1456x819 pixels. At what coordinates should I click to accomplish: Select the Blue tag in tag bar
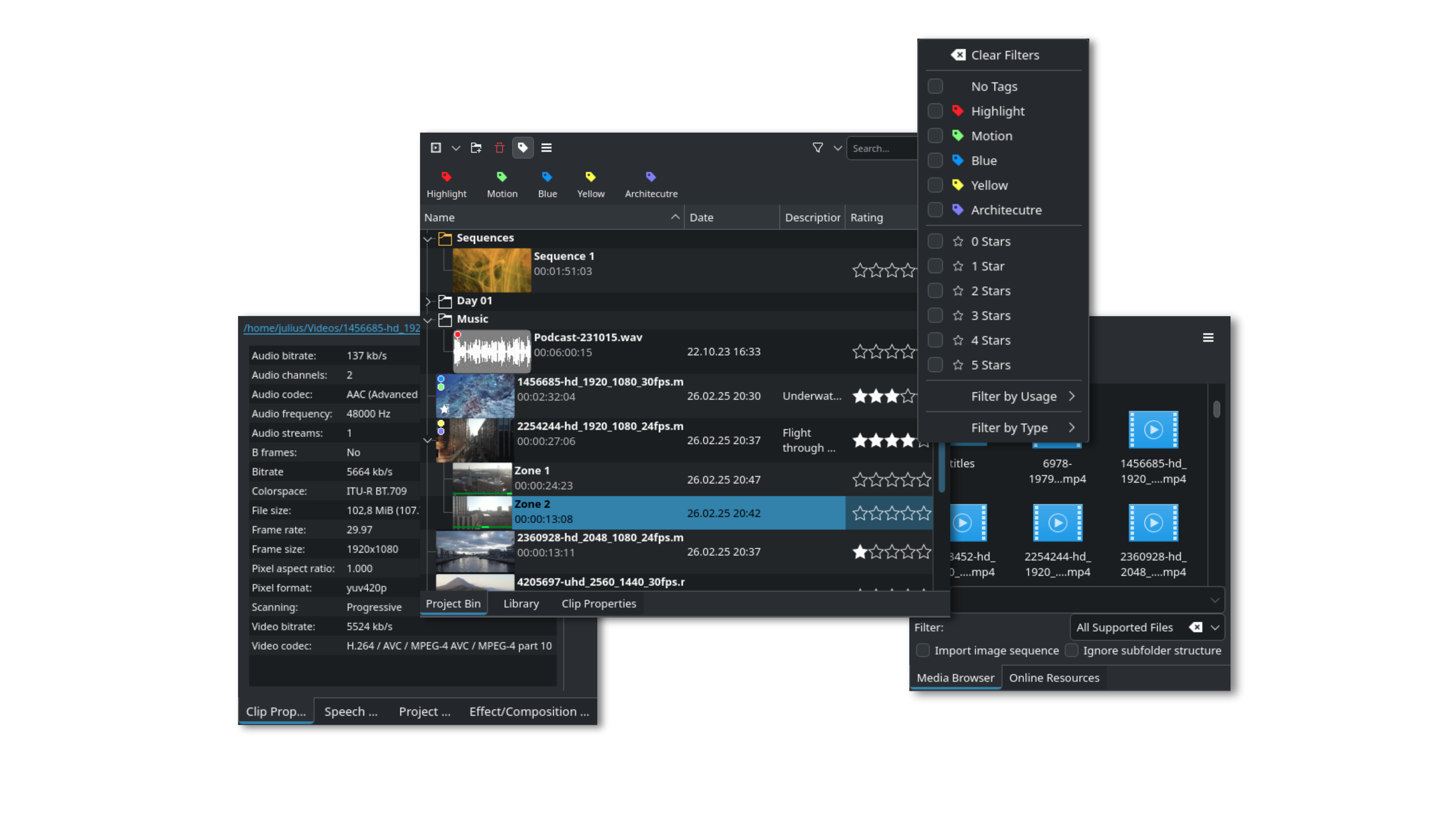[547, 184]
